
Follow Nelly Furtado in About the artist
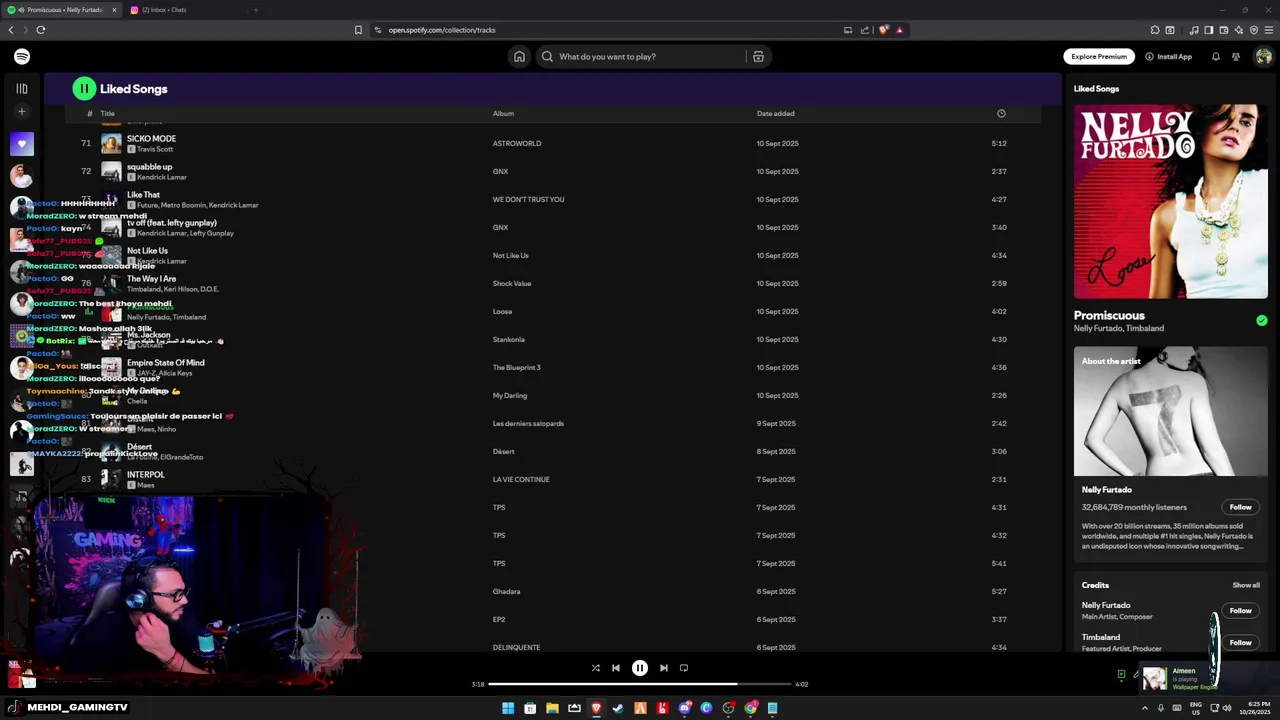1240,507
